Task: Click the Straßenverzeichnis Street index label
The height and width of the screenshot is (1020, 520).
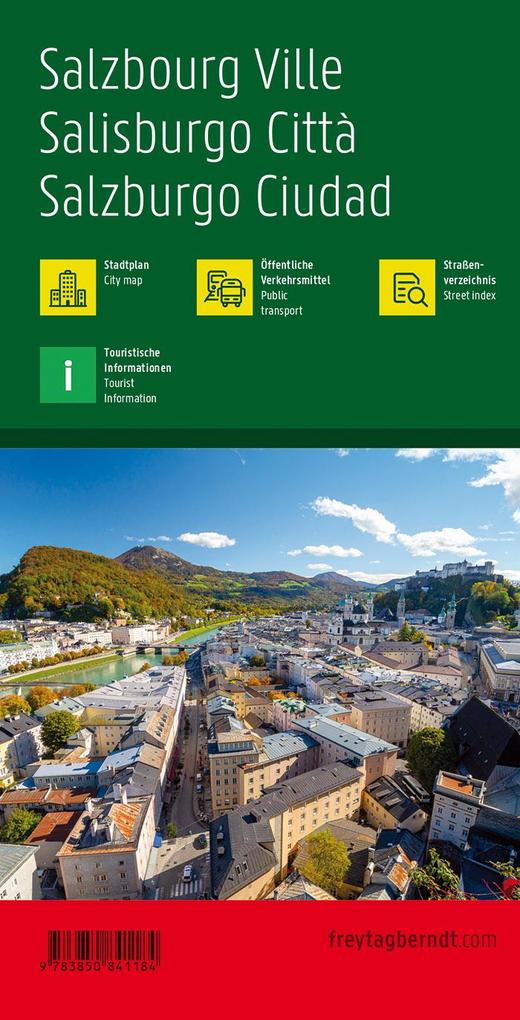Action: 470,280
